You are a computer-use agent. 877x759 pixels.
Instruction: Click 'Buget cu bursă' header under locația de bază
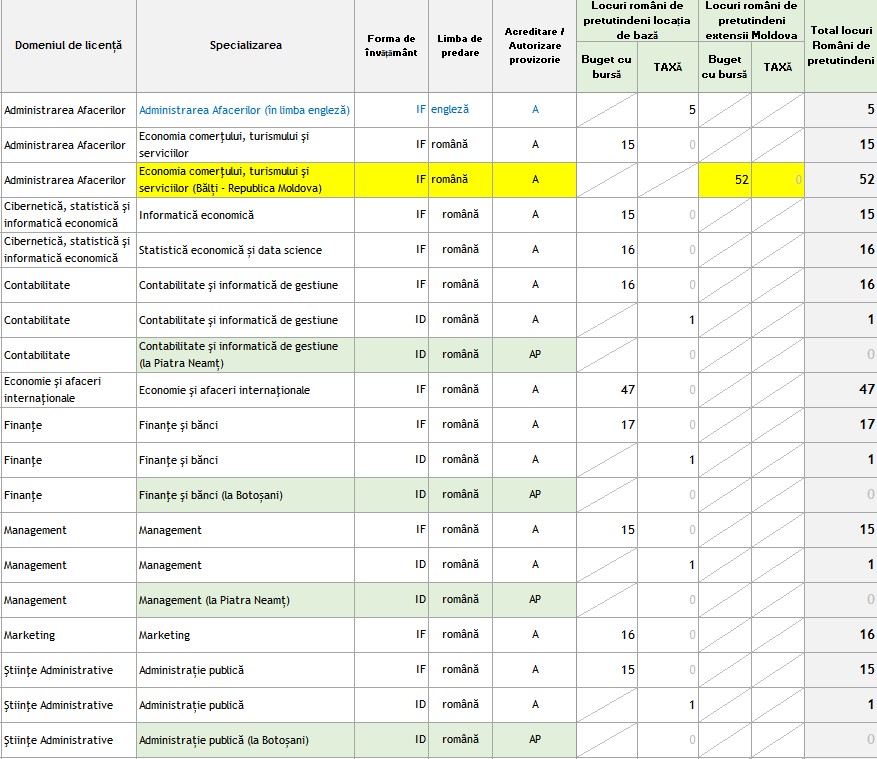[x=607, y=67]
